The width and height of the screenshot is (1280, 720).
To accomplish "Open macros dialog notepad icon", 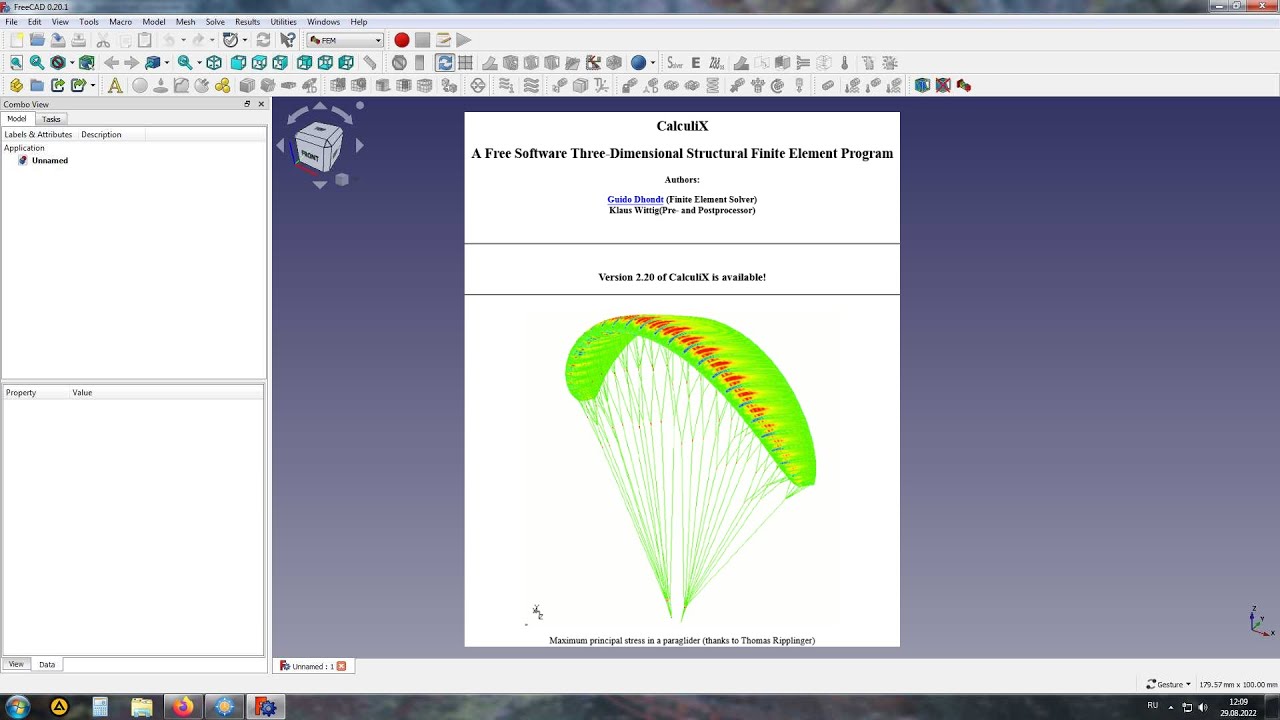I will point(443,40).
